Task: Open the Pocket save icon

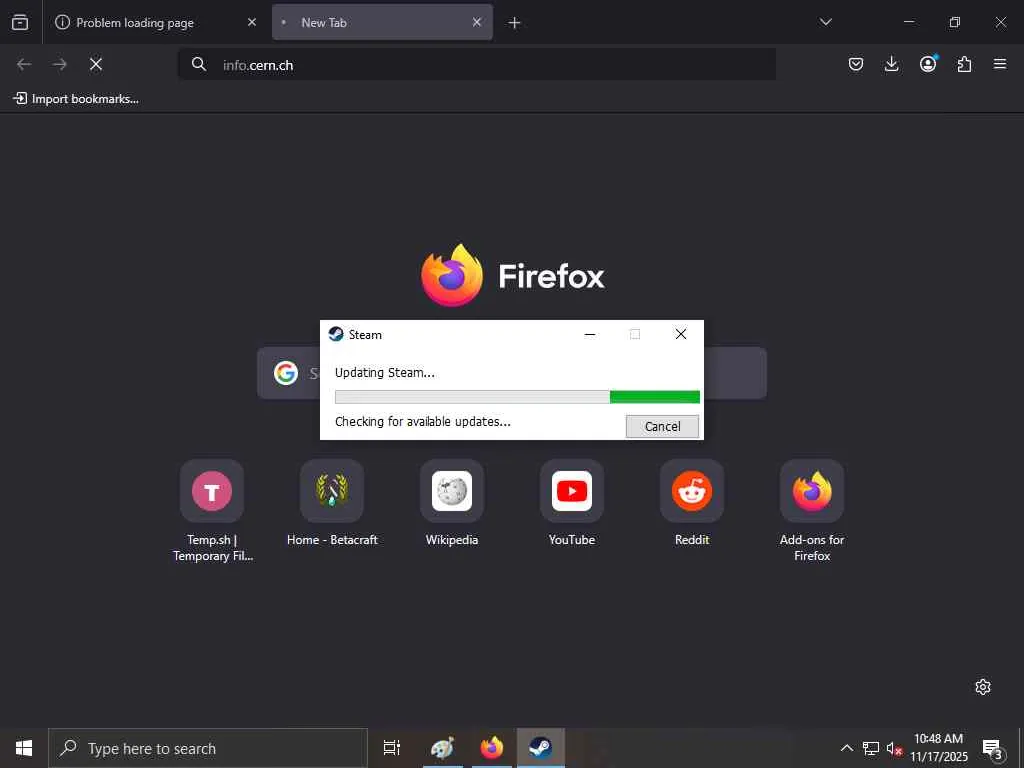Action: click(x=856, y=64)
